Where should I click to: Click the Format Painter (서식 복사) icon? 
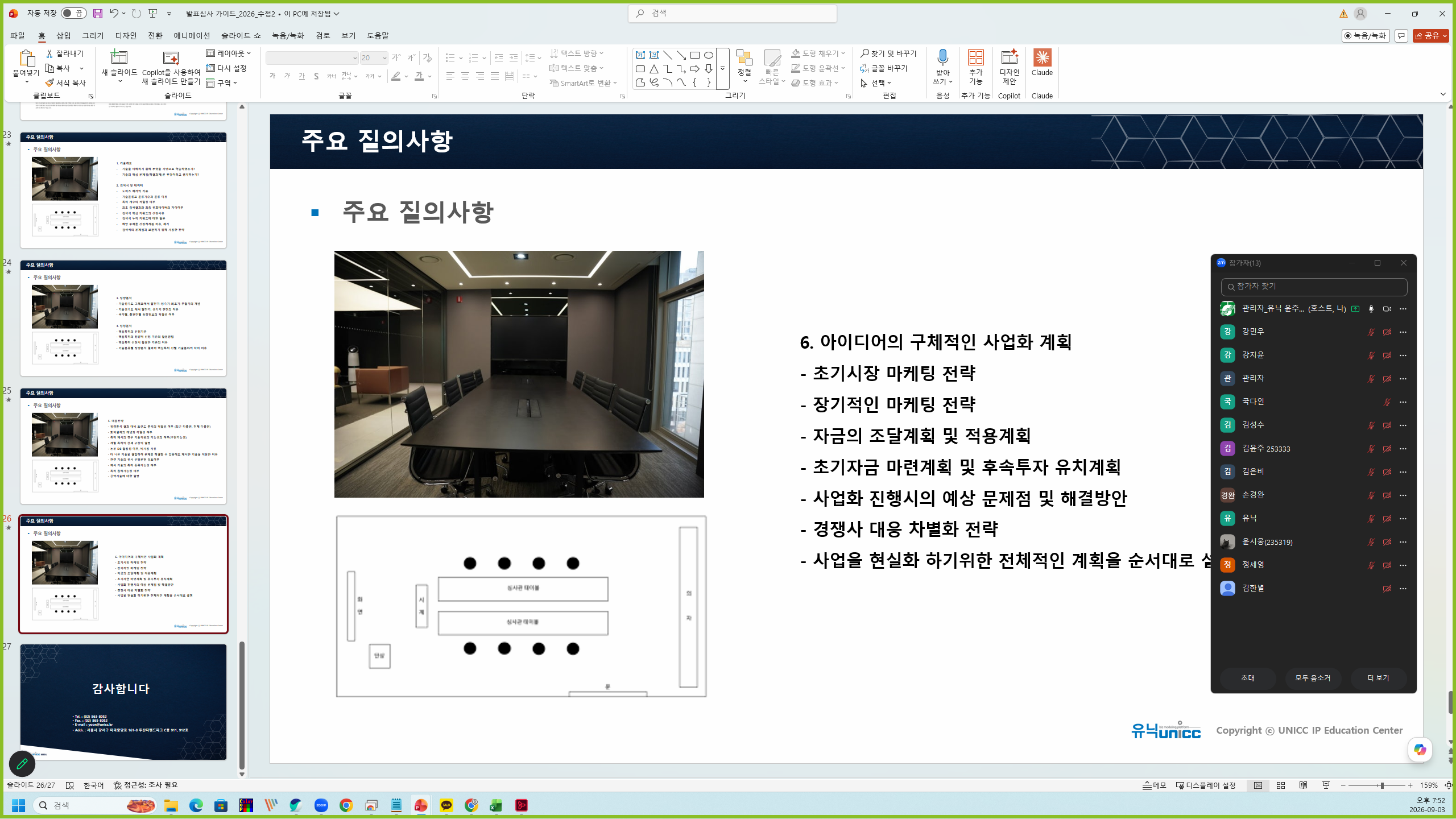tap(49, 83)
